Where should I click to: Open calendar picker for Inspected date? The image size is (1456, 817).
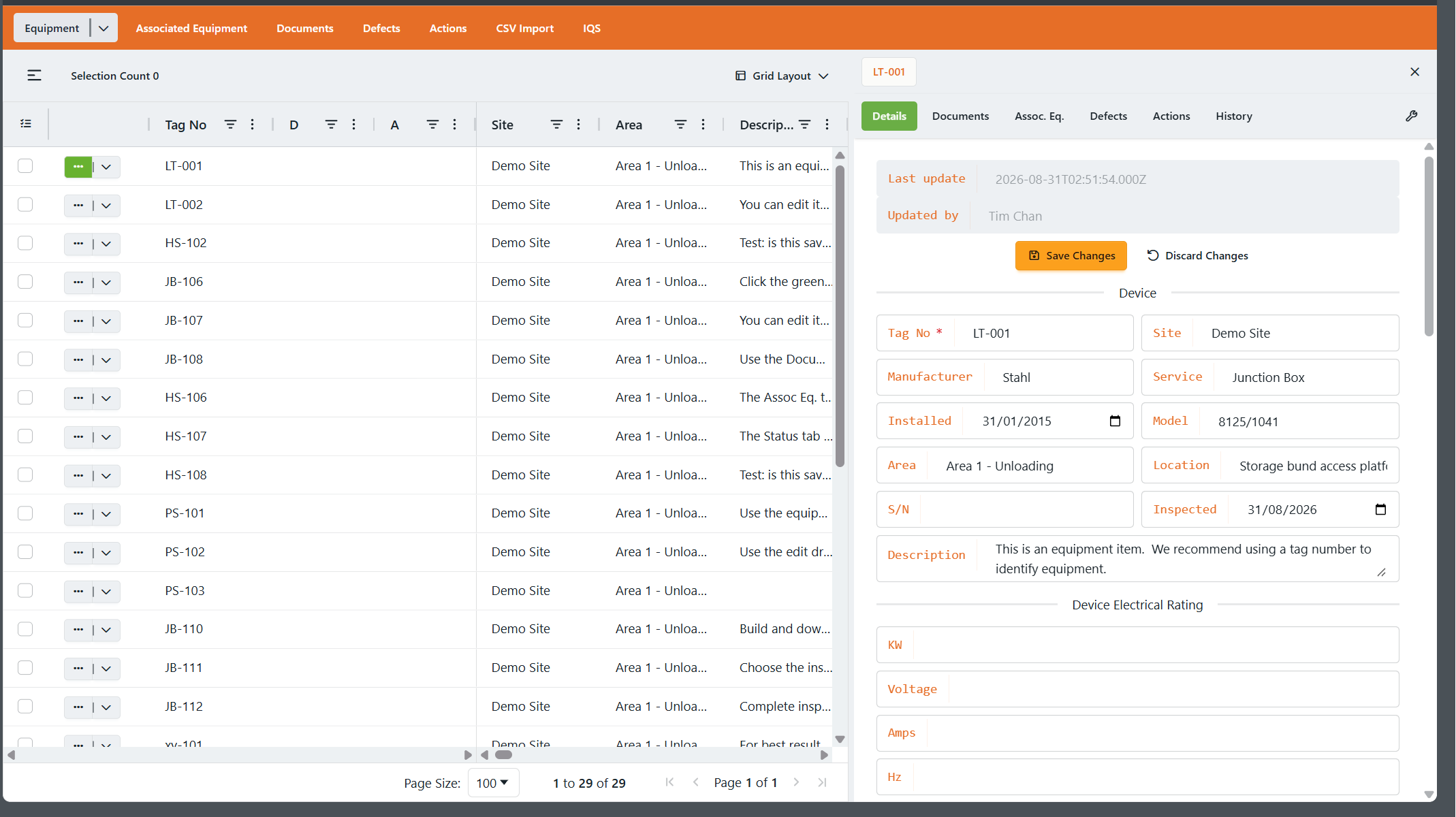pyautogui.click(x=1380, y=509)
